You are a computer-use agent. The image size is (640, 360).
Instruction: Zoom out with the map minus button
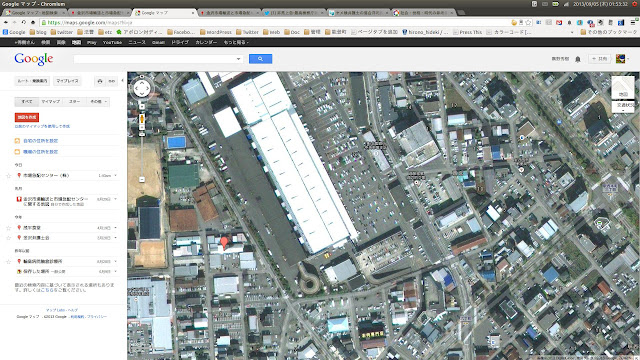point(142,179)
